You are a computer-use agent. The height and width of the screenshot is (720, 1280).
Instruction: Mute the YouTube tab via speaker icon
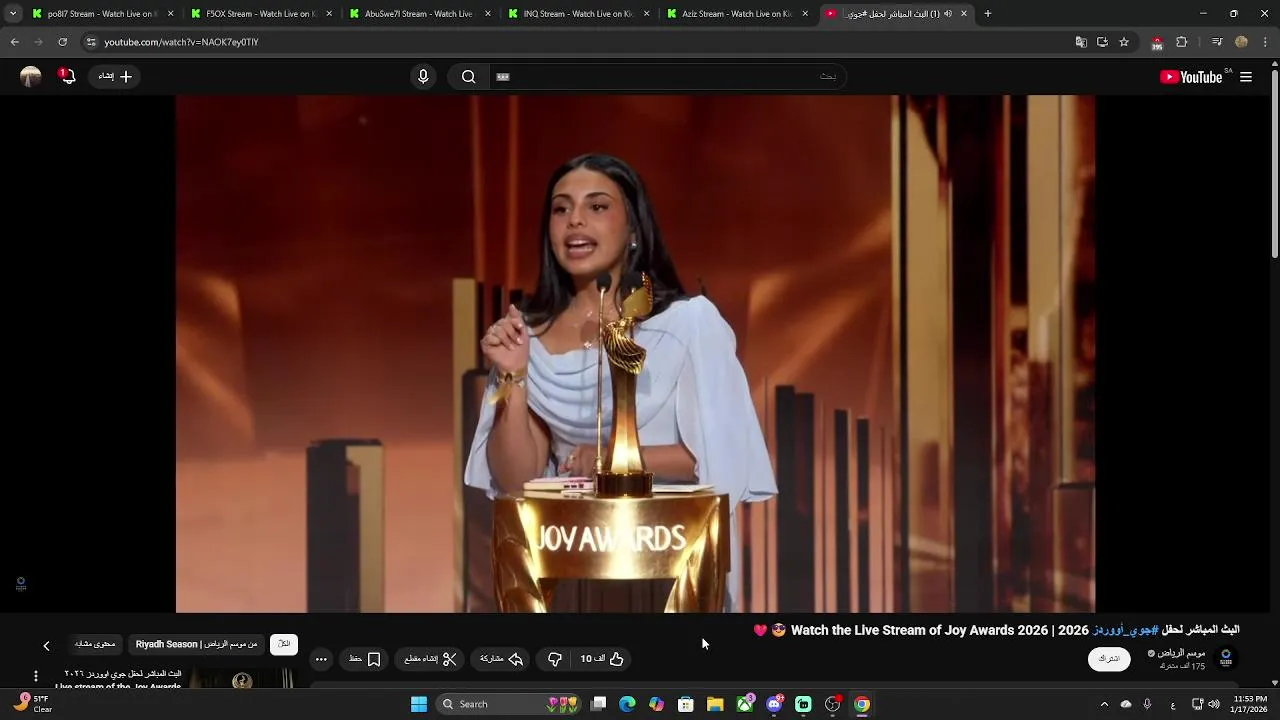point(947,14)
